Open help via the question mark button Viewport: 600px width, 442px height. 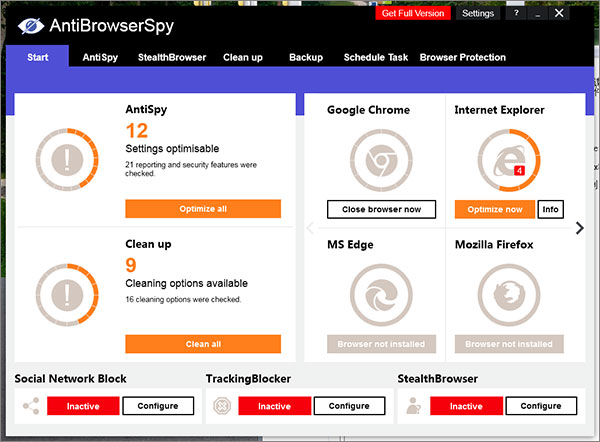point(516,13)
